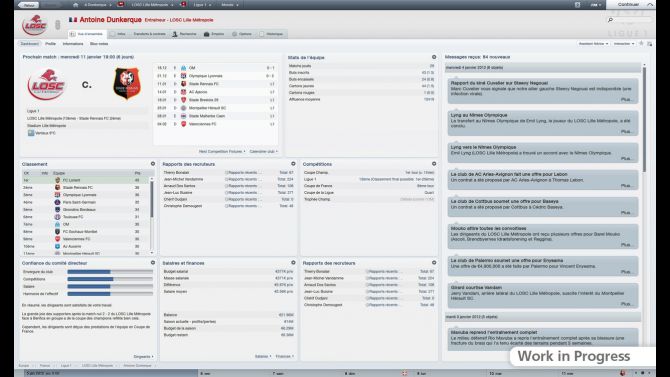Click the Stade Rennais opponent crest

click(126, 83)
